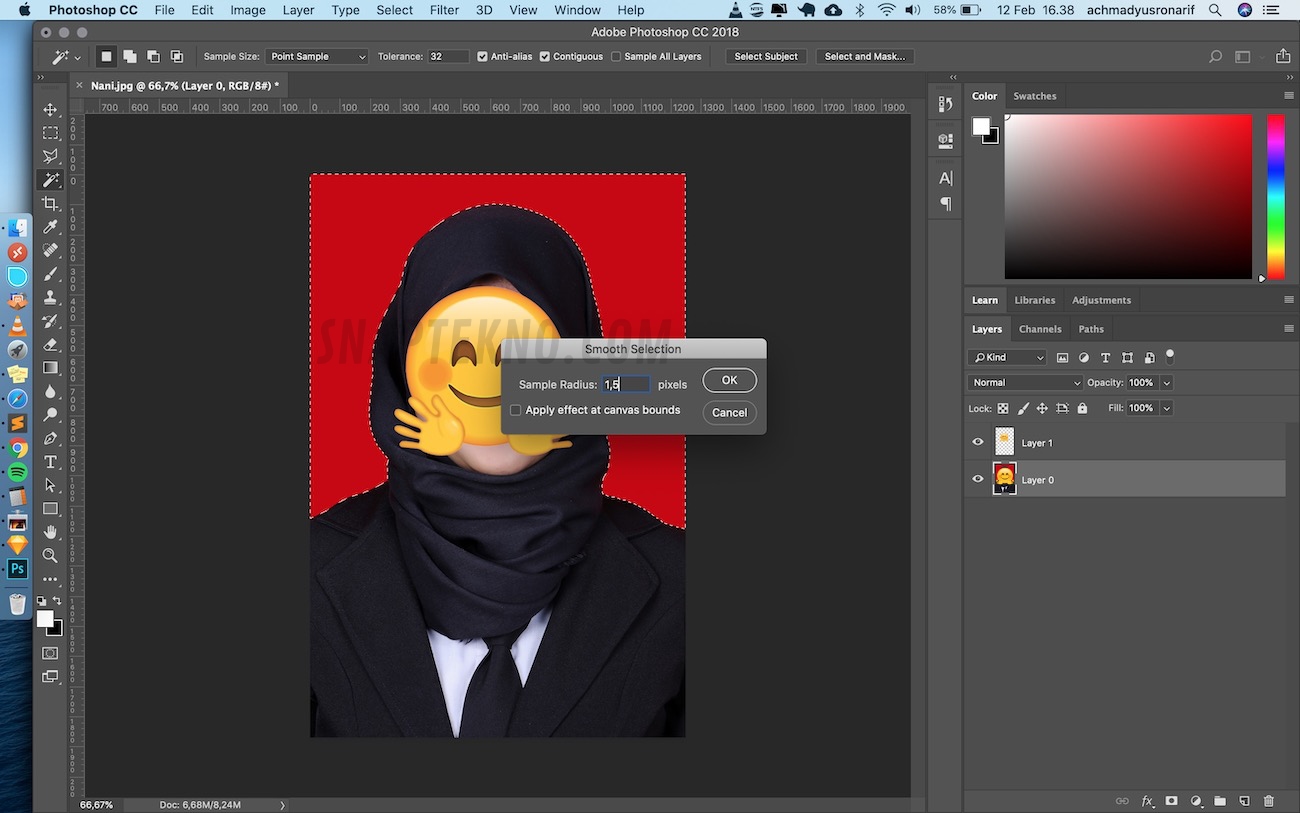Hide Layer 0 visibility eye
1300x813 pixels.
[x=978, y=479]
